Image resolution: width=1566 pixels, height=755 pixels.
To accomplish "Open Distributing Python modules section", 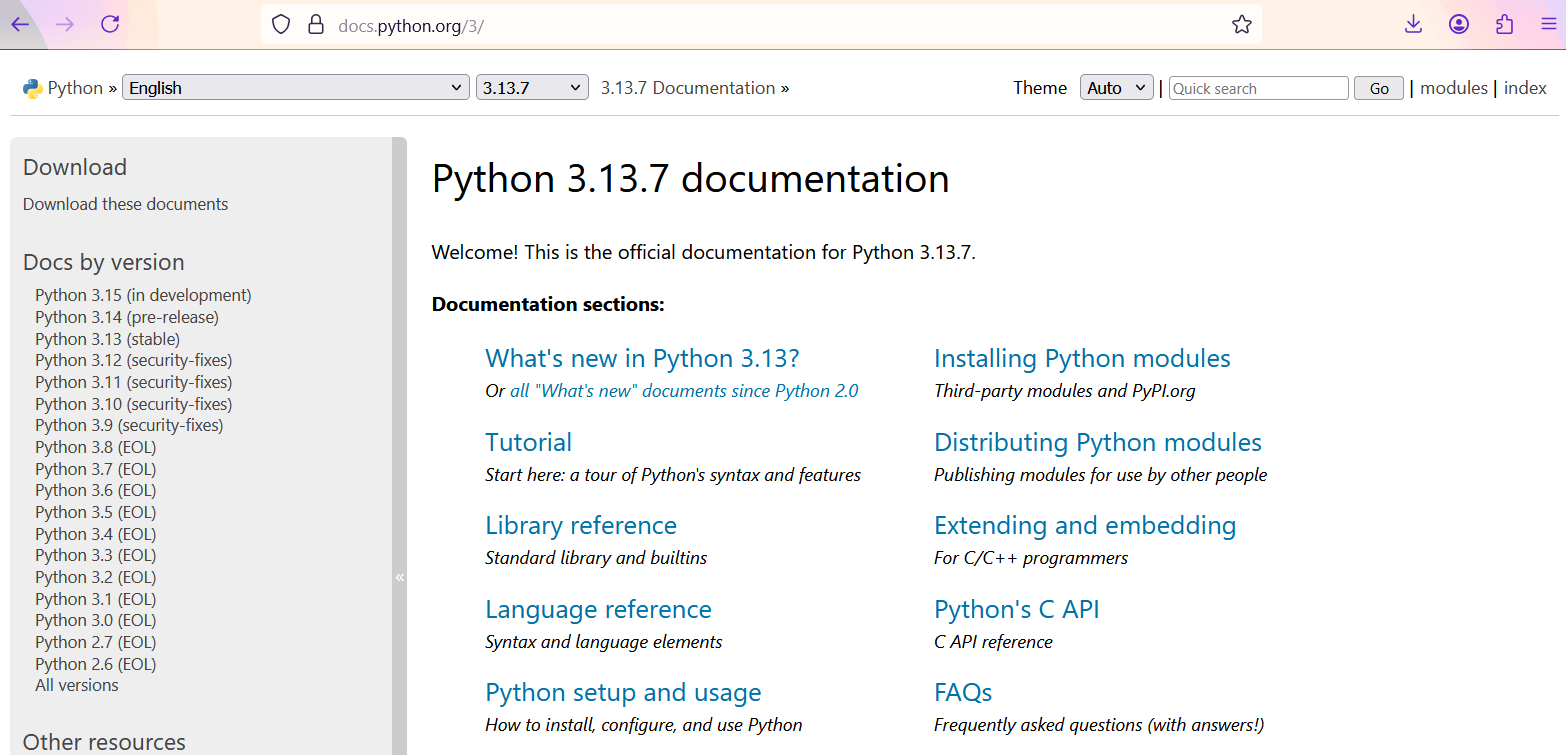I will [x=1098, y=442].
